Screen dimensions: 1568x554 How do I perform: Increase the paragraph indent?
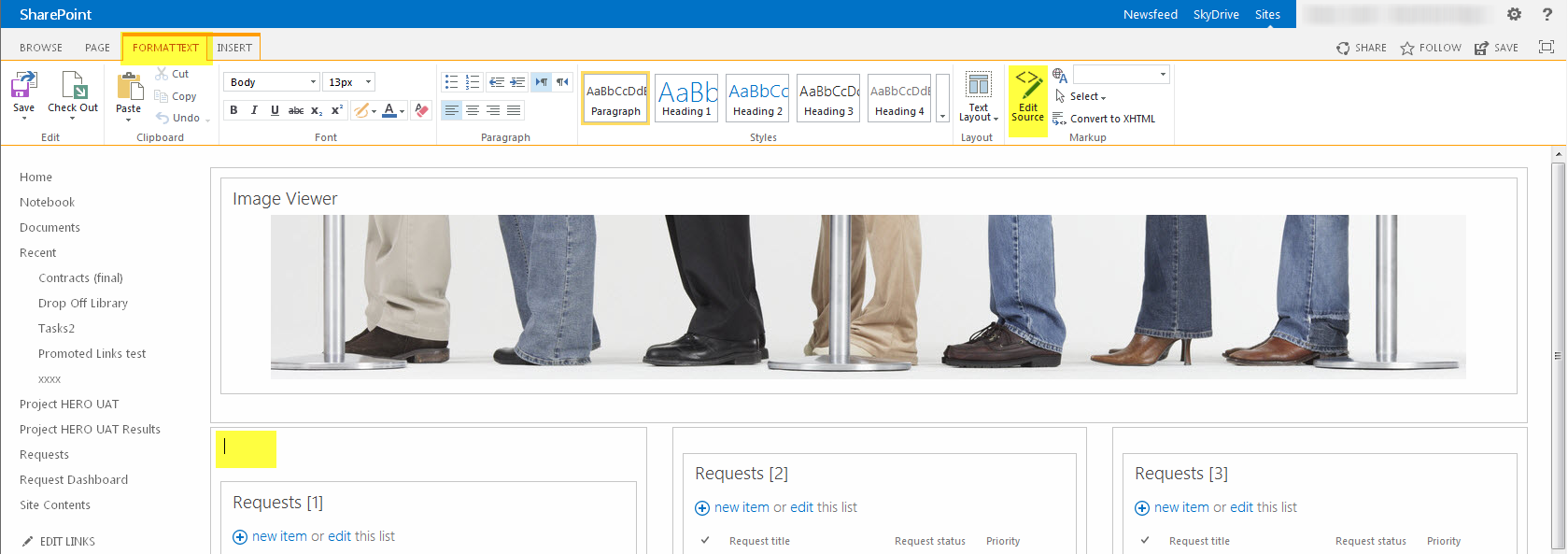(x=517, y=82)
